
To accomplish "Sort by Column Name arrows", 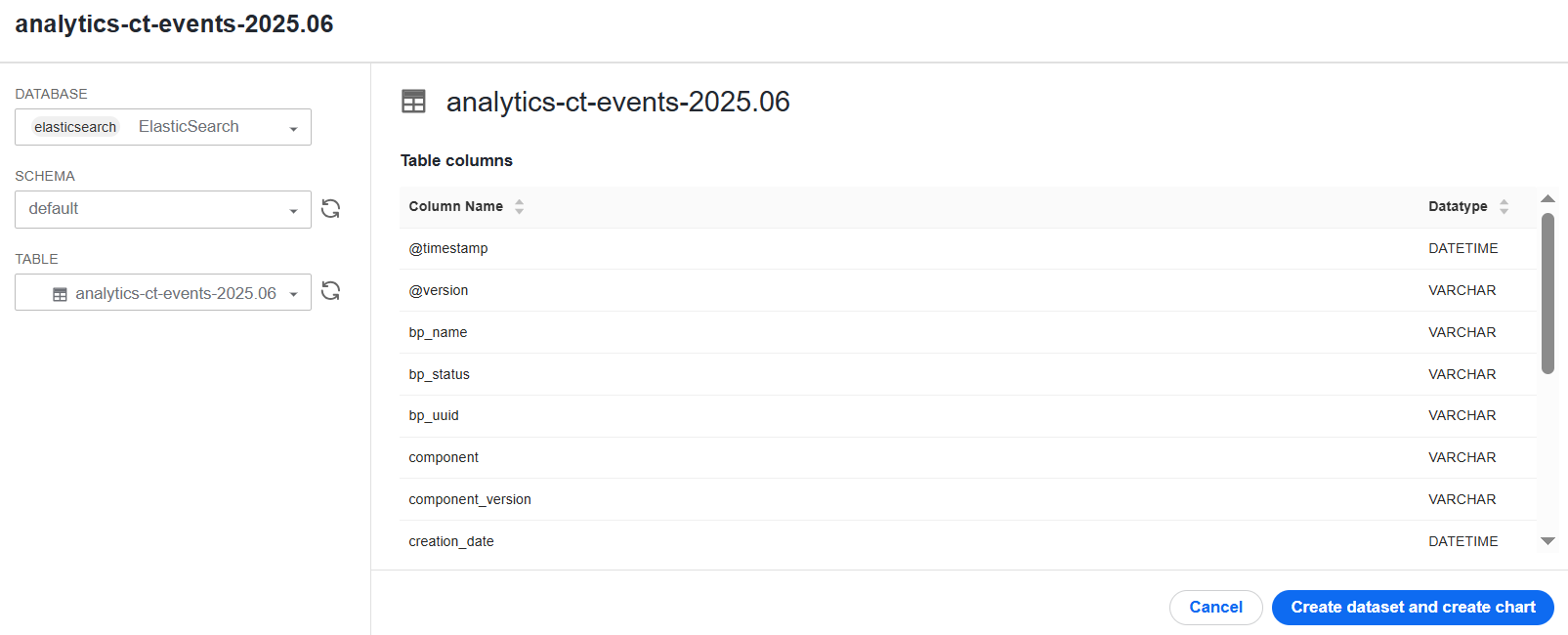I will 520,206.
